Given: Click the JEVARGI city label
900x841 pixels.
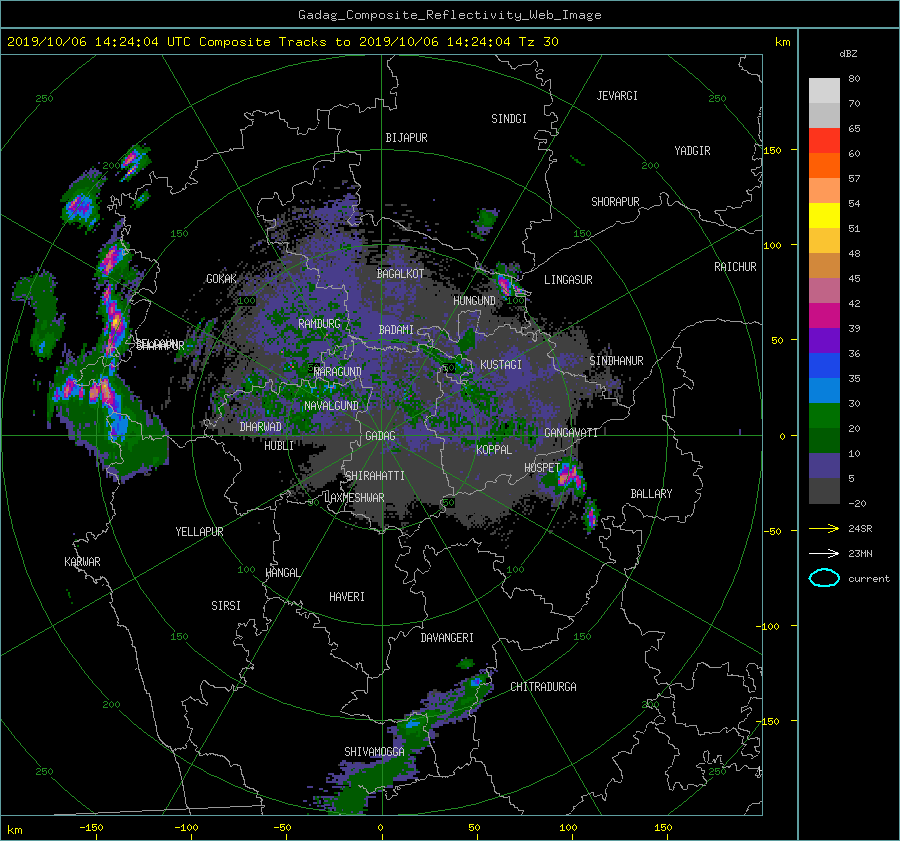Looking at the screenshot, I should [617, 96].
